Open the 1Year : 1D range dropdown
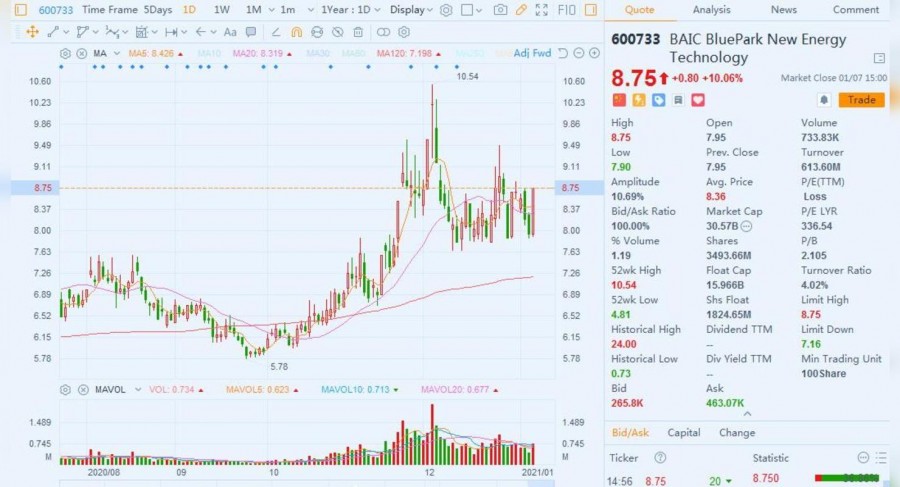 click(x=350, y=10)
